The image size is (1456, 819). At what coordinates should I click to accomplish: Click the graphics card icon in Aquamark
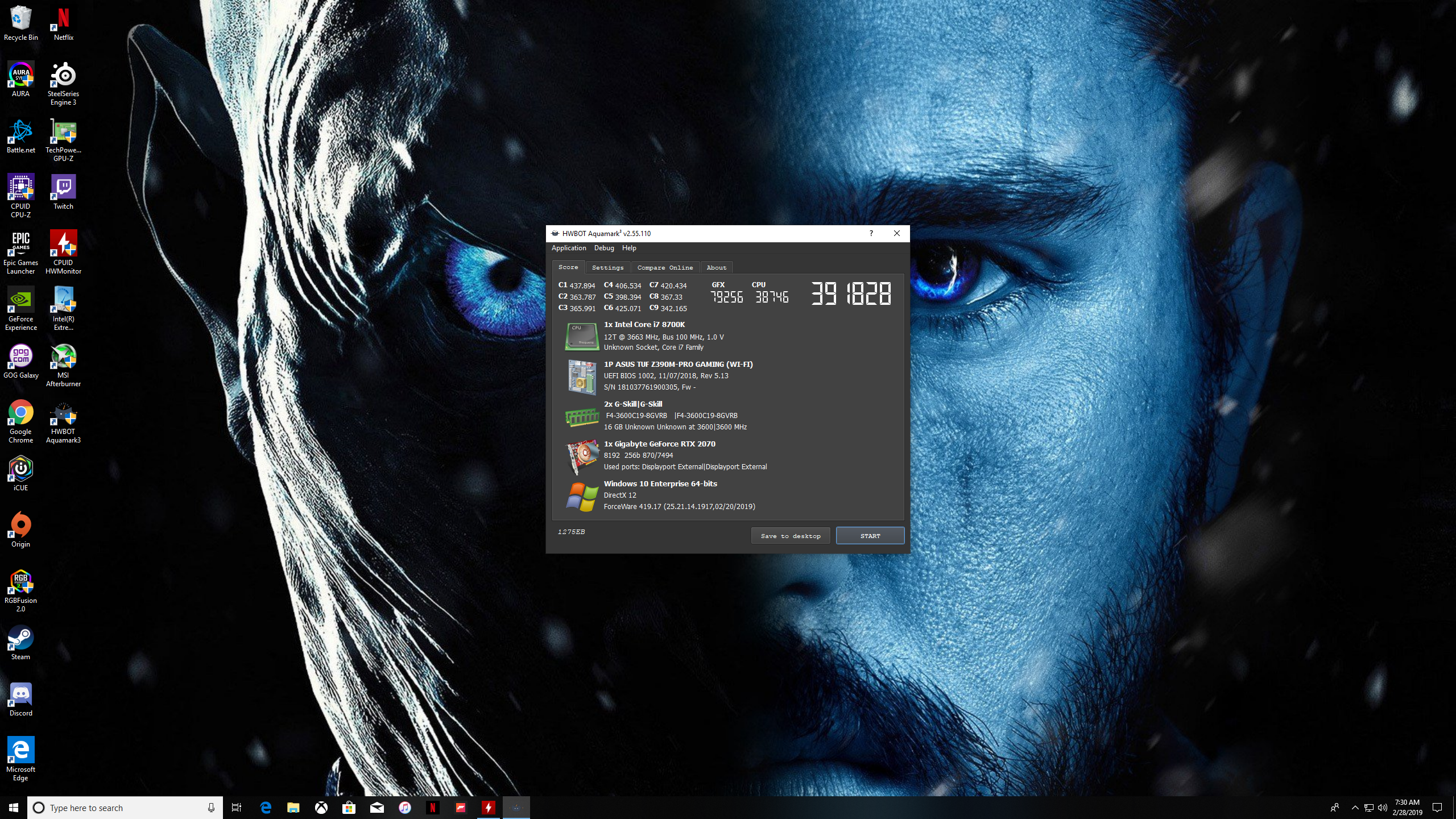tap(583, 457)
